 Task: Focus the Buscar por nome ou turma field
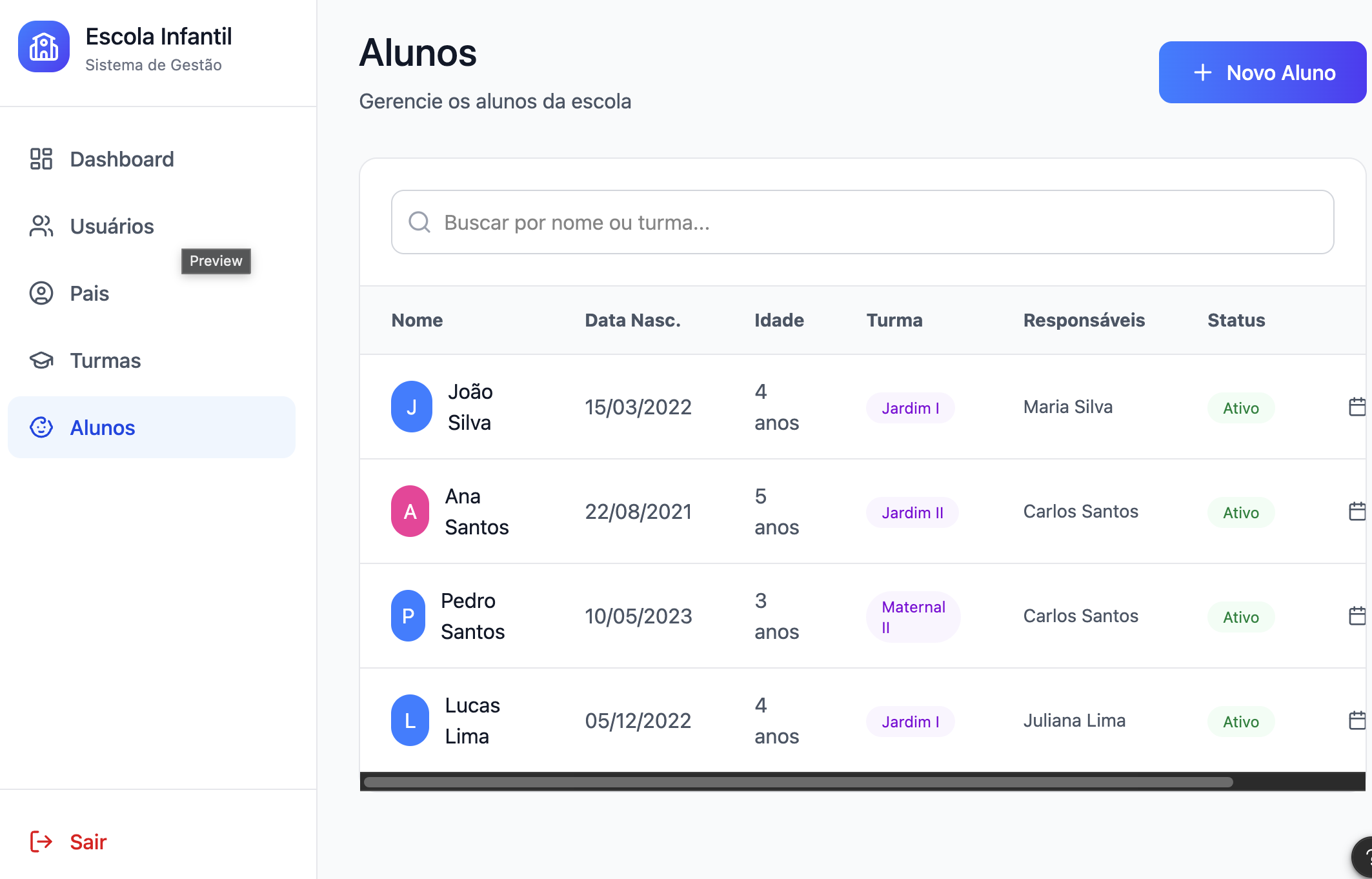[863, 222]
